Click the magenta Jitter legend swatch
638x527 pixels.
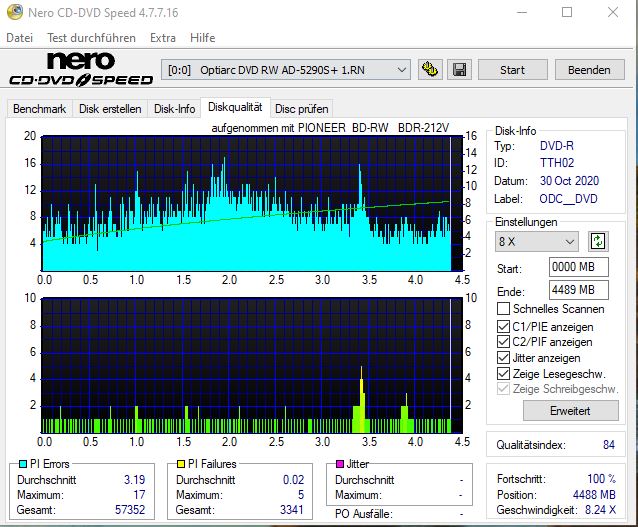pyautogui.click(x=340, y=465)
